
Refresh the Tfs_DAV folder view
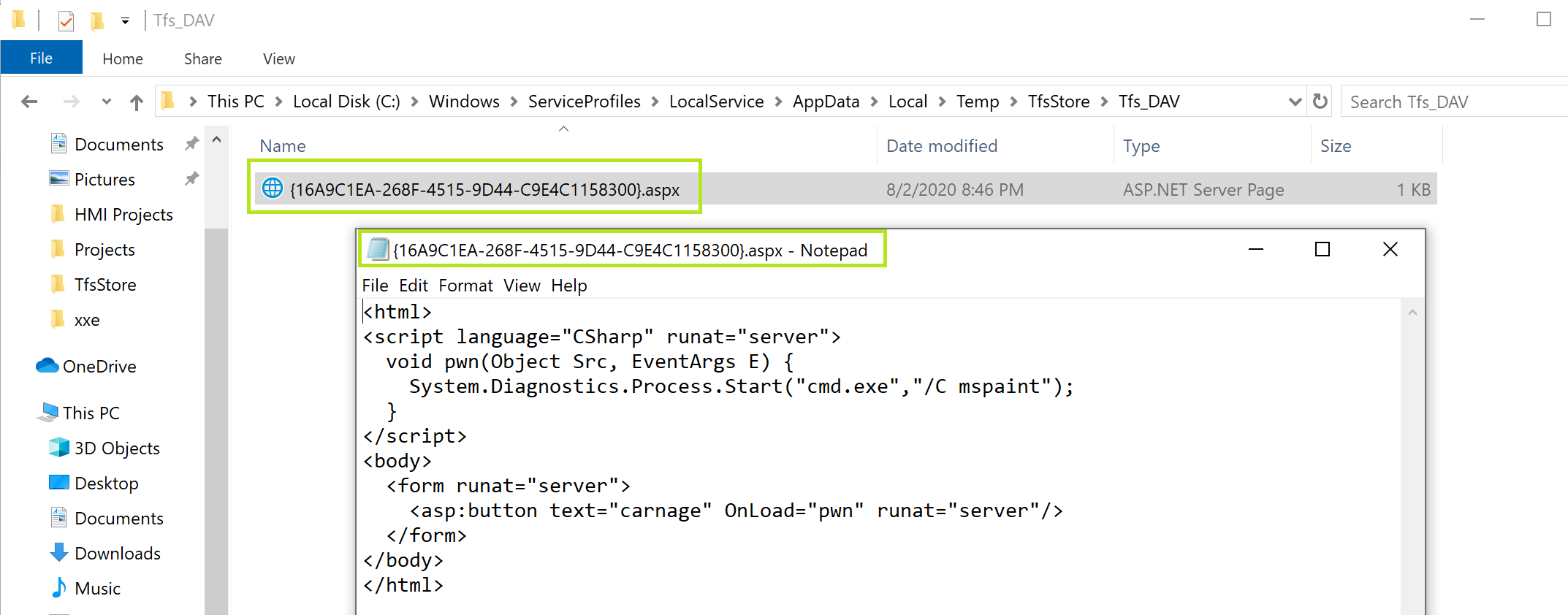1320,102
